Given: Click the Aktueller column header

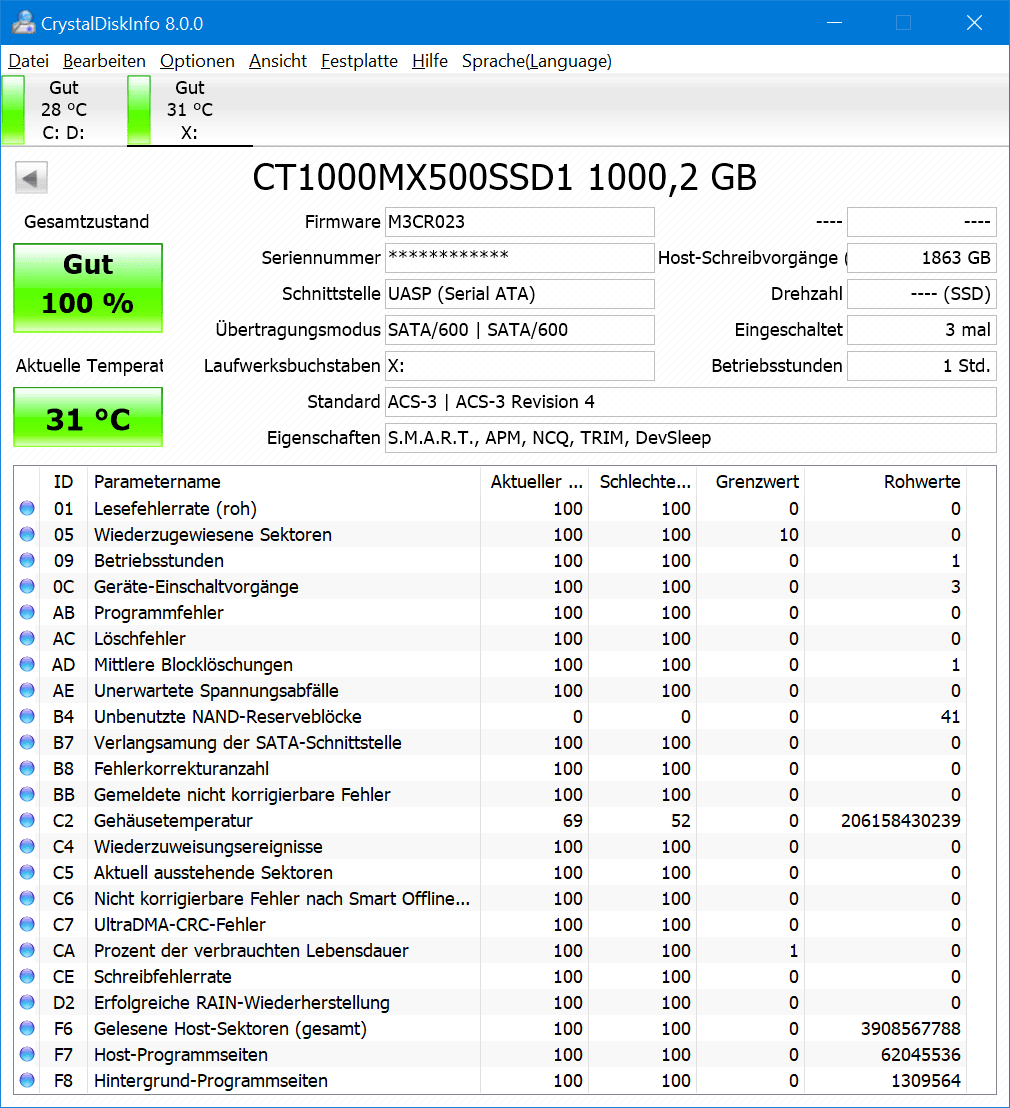Looking at the screenshot, I should 535,482.
